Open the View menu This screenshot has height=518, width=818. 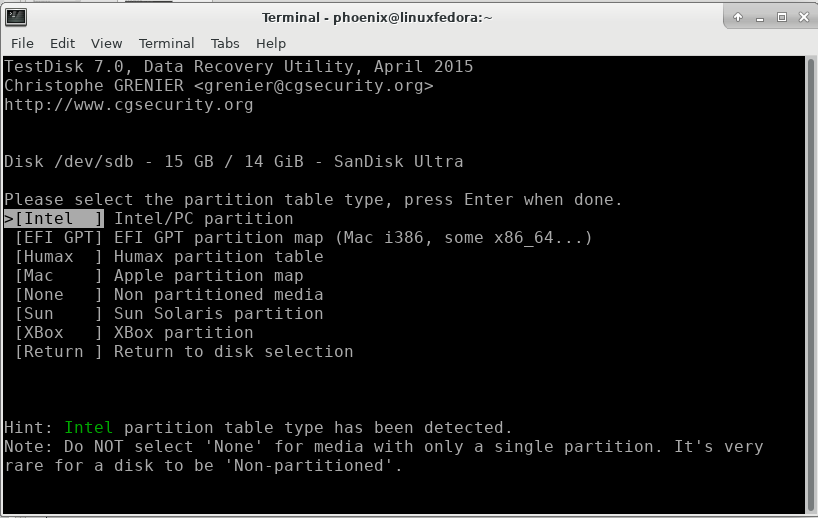tap(106, 43)
